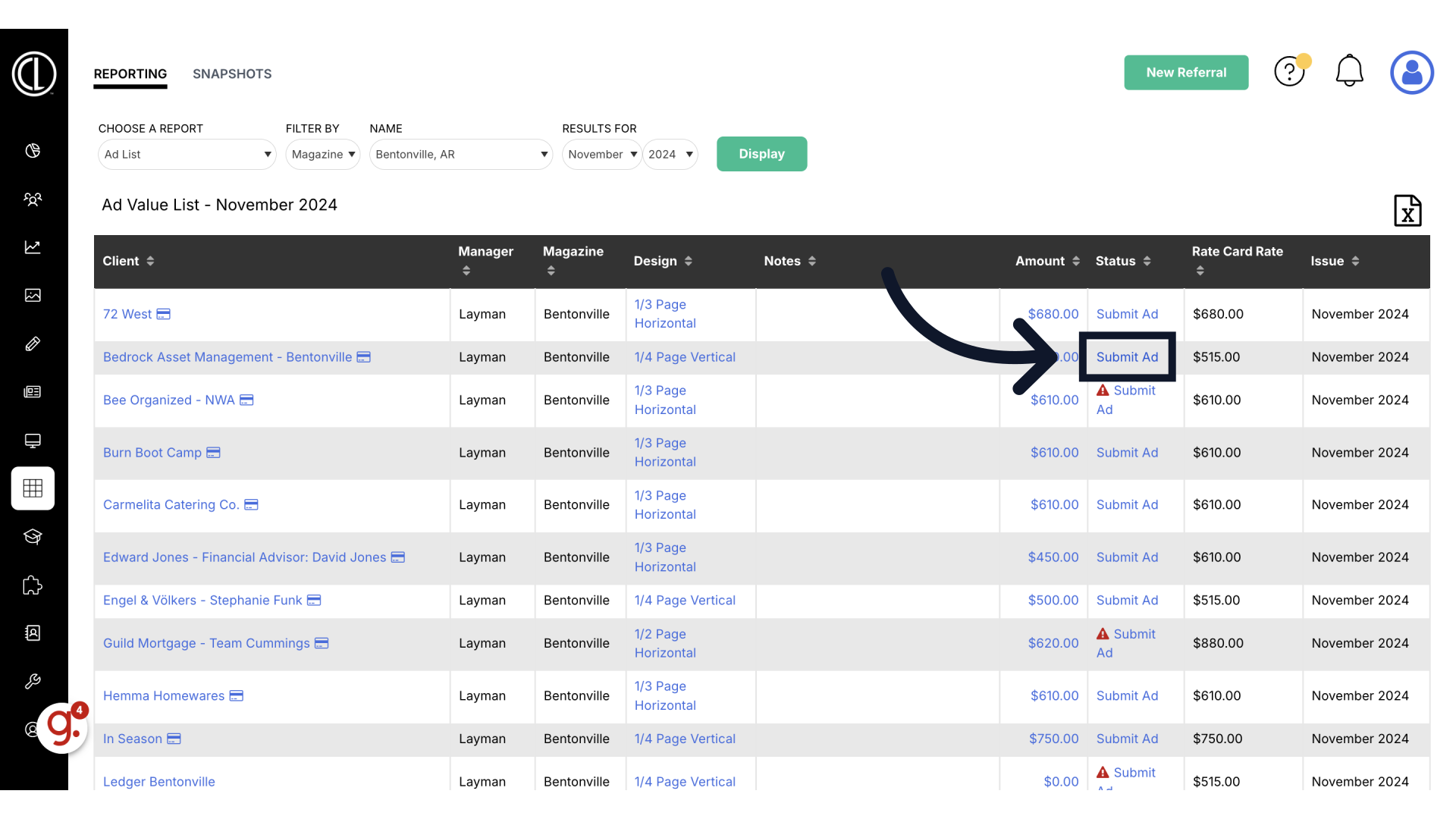Click the company logo at top of sidebar
Screen dimensions: 1456x819
coord(34,74)
